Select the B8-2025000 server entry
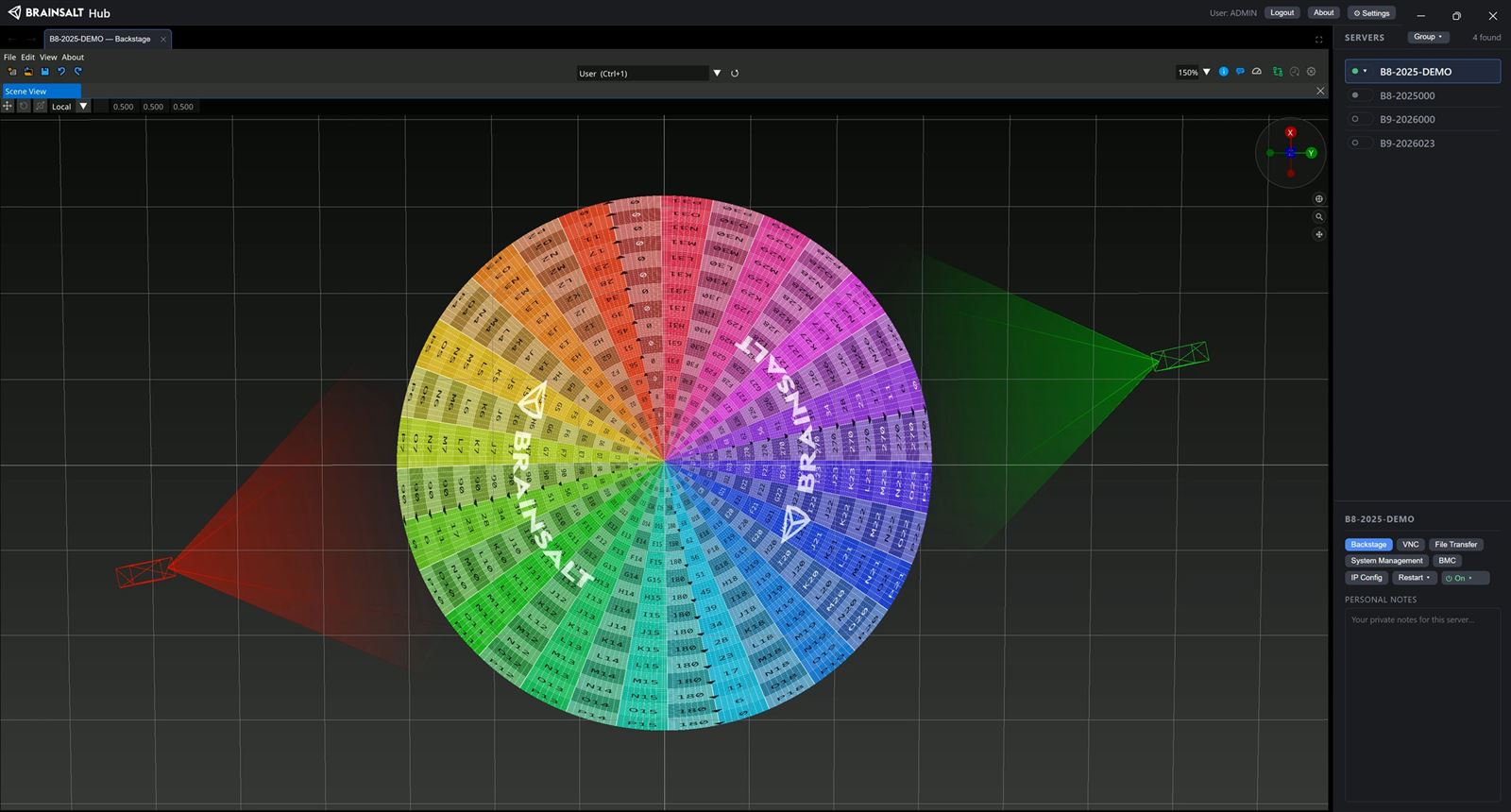 tap(1422, 95)
